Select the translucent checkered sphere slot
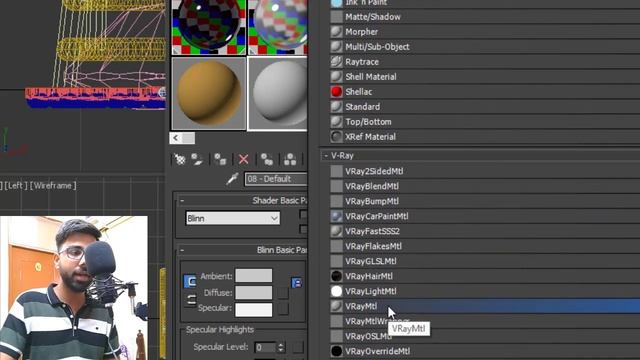Screen dimensions: 640x360 278,27
